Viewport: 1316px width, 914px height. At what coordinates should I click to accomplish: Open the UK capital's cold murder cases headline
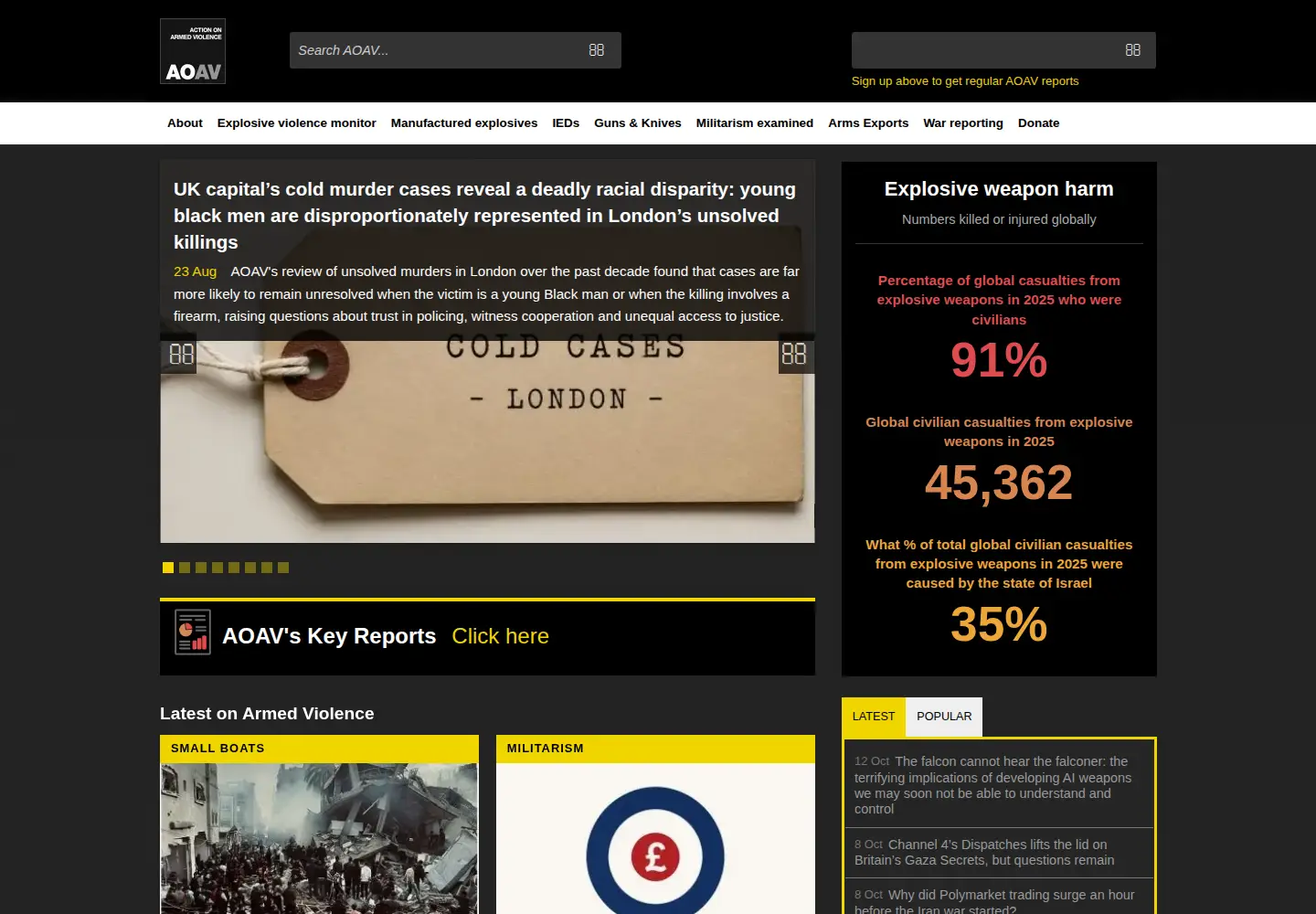pos(485,216)
